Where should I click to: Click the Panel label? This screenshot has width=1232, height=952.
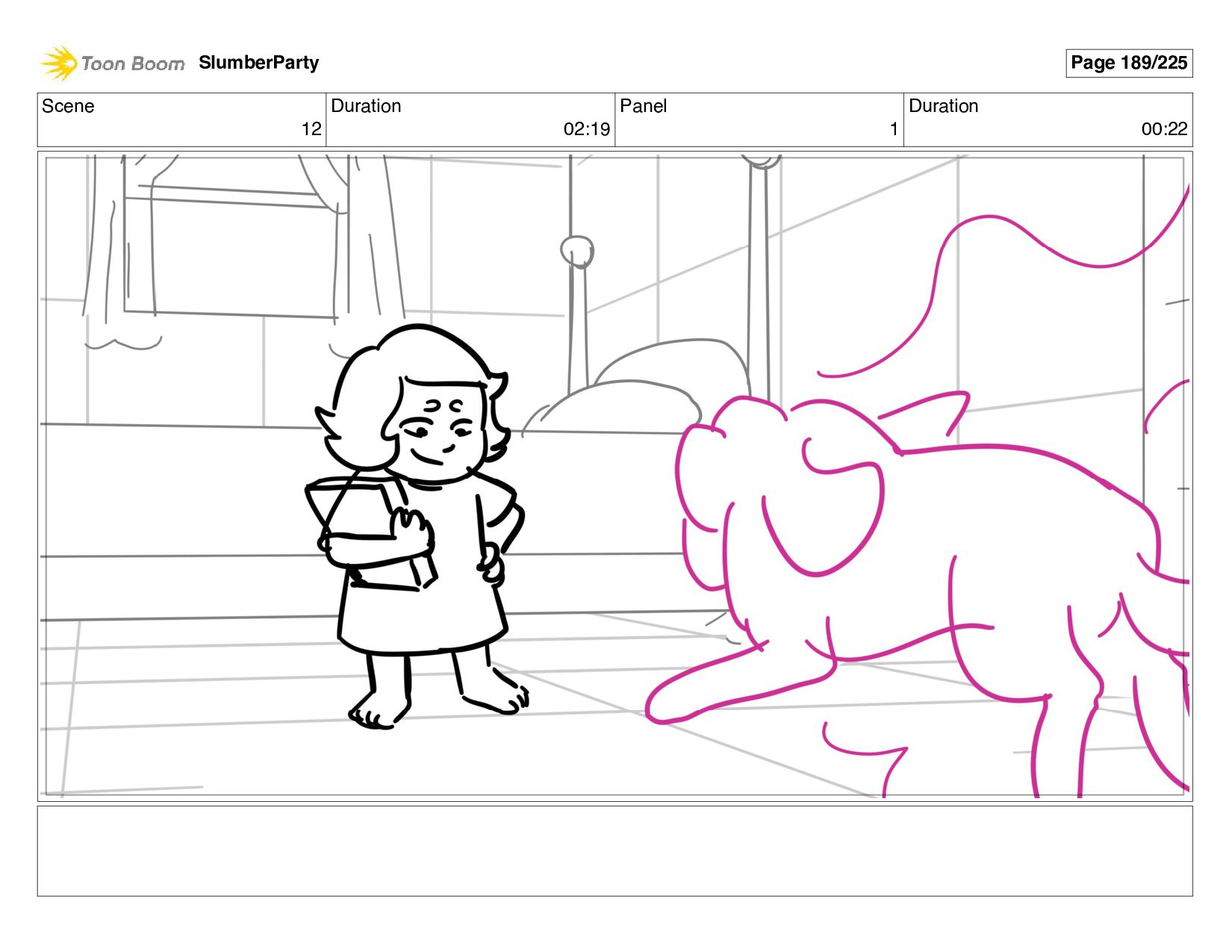coord(643,106)
